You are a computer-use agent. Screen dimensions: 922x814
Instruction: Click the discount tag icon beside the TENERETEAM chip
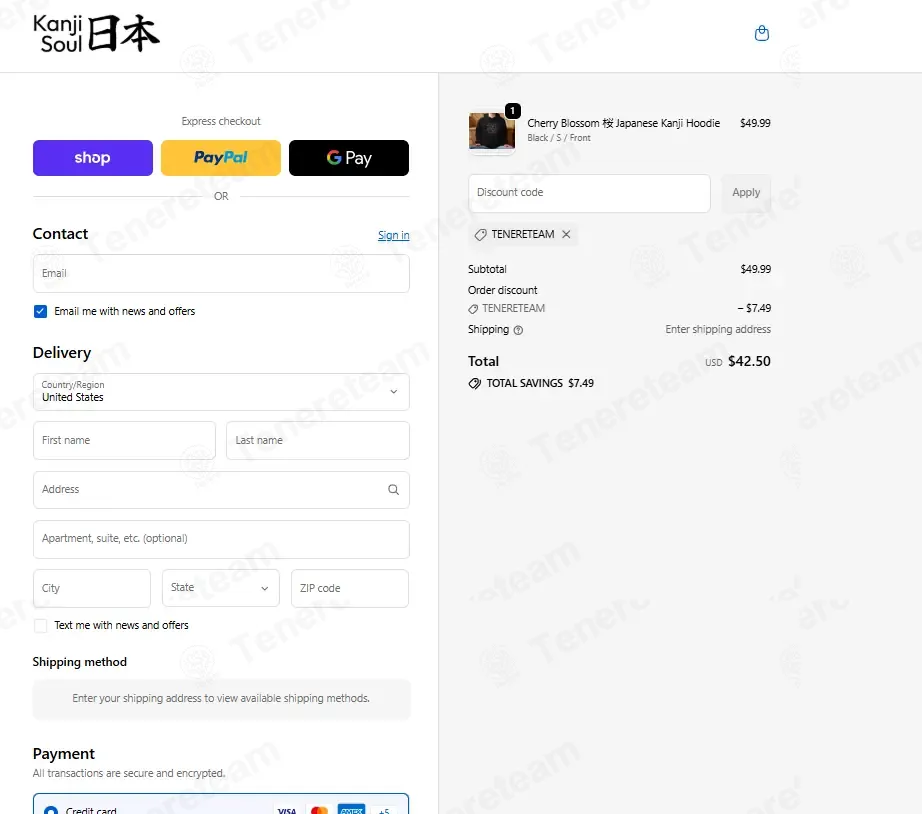click(x=480, y=235)
